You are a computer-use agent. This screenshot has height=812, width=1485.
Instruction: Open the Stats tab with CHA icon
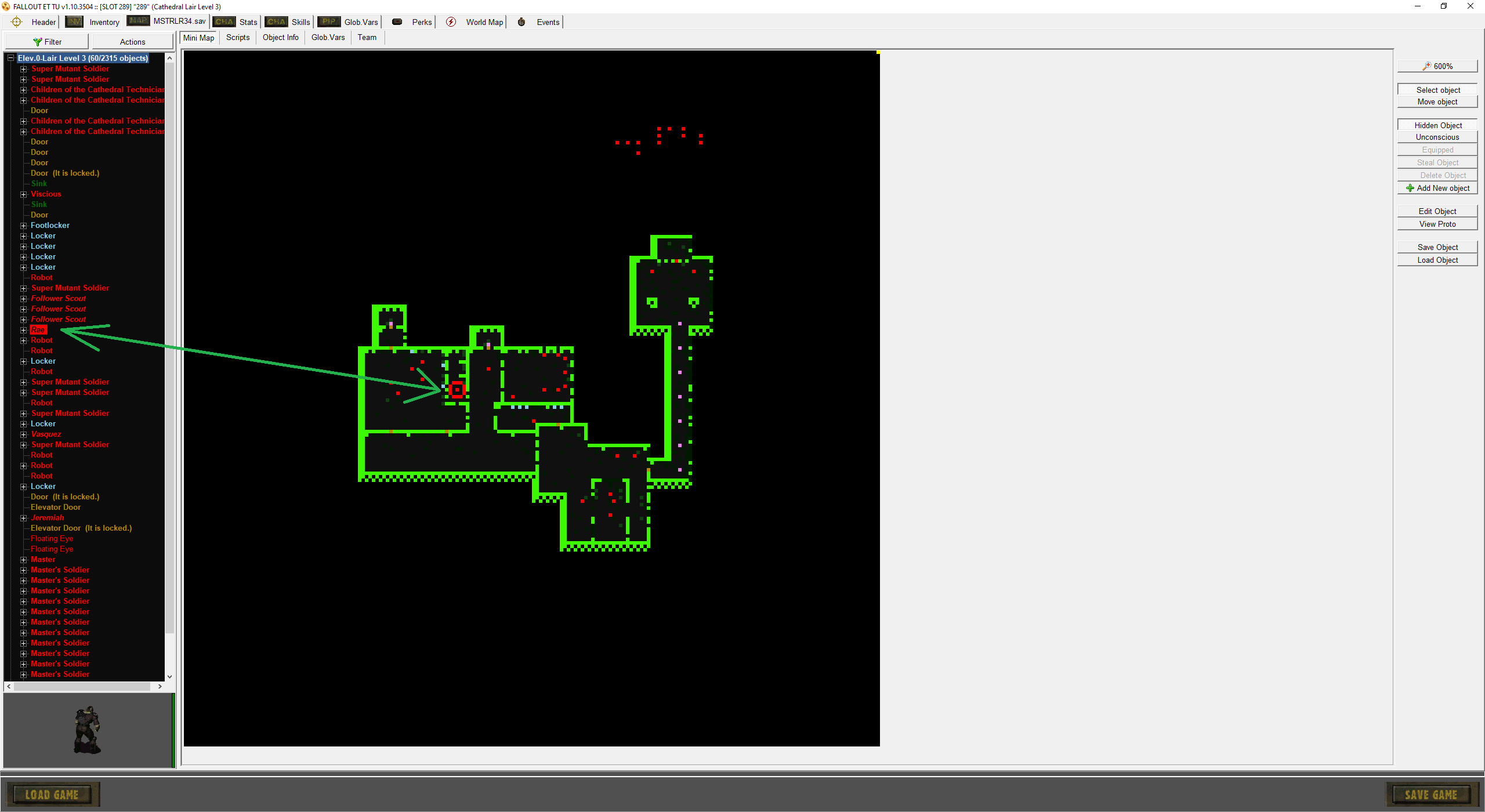click(236, 22)
